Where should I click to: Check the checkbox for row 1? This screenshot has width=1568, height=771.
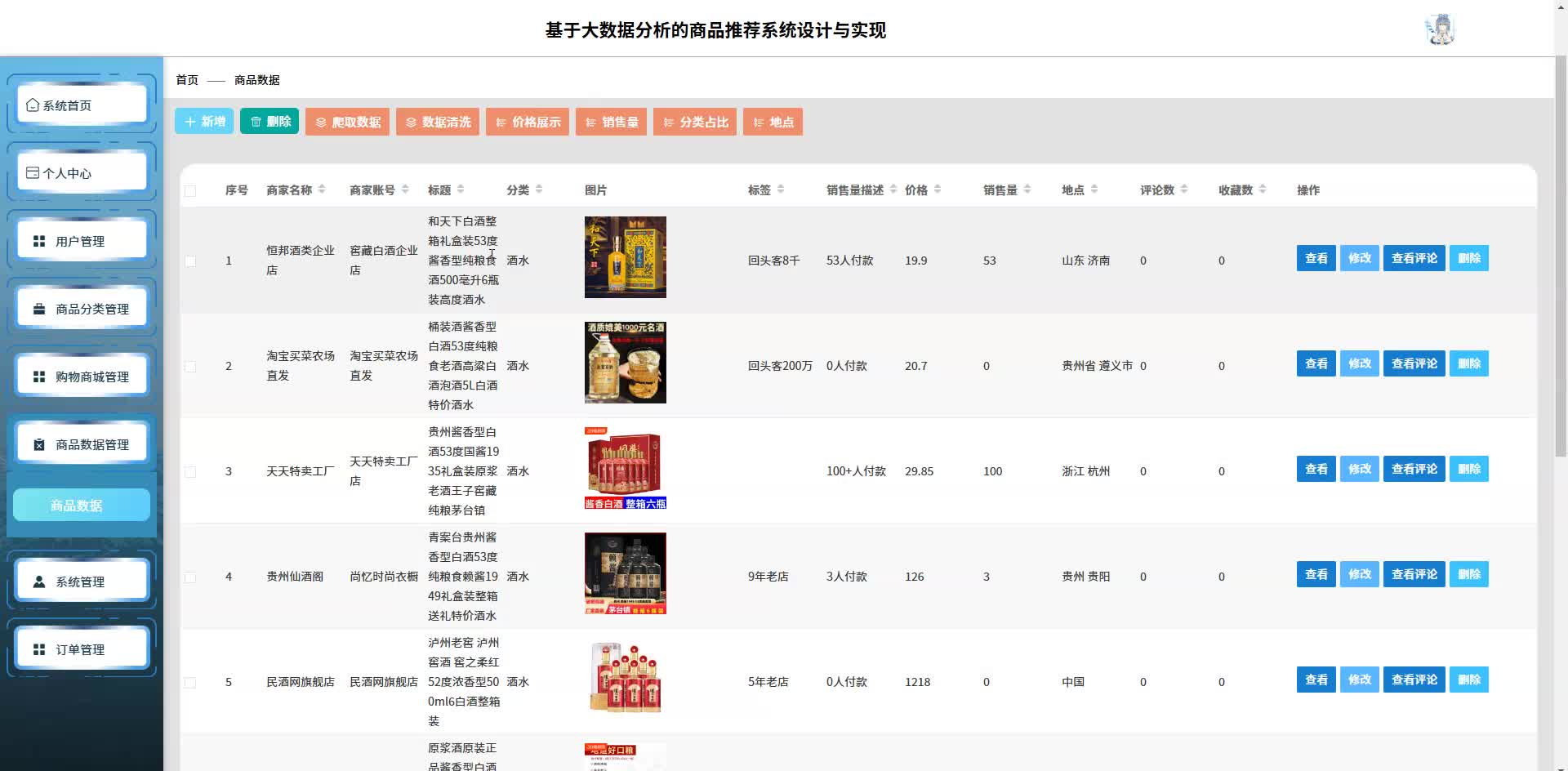pos(190,261)
